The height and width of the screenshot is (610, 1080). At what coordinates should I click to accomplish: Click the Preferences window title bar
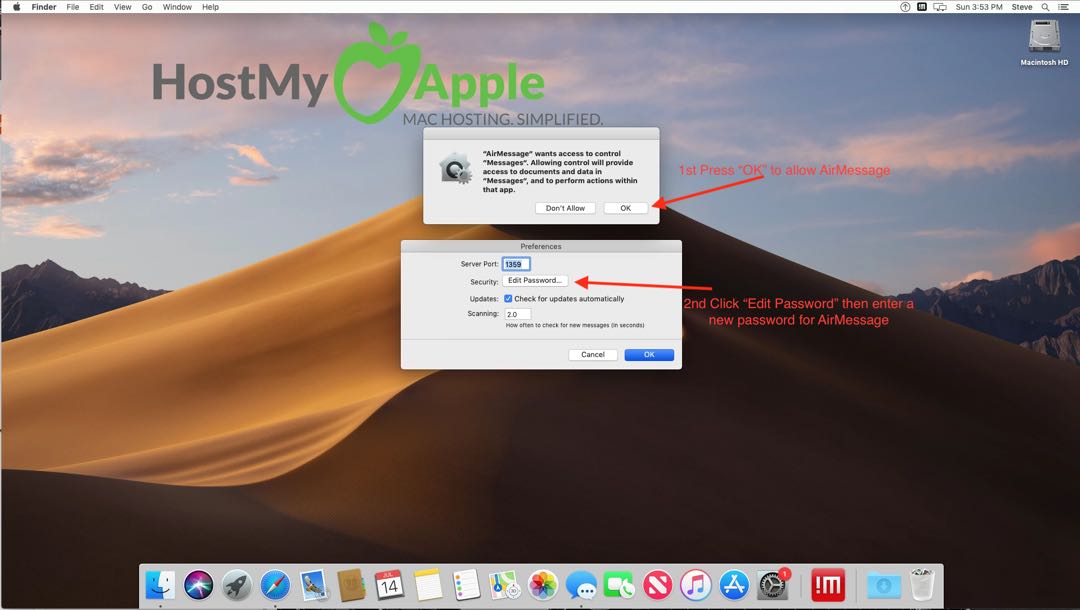tap(541, 246)
